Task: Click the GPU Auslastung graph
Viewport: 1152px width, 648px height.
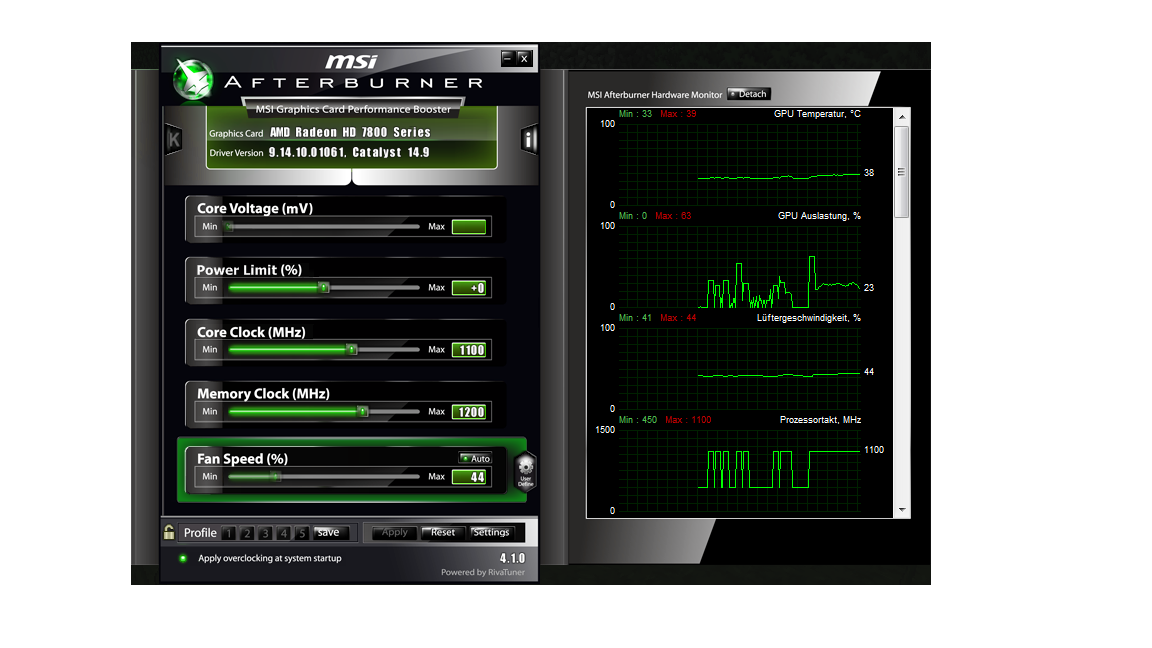Action: click(739, 266)
